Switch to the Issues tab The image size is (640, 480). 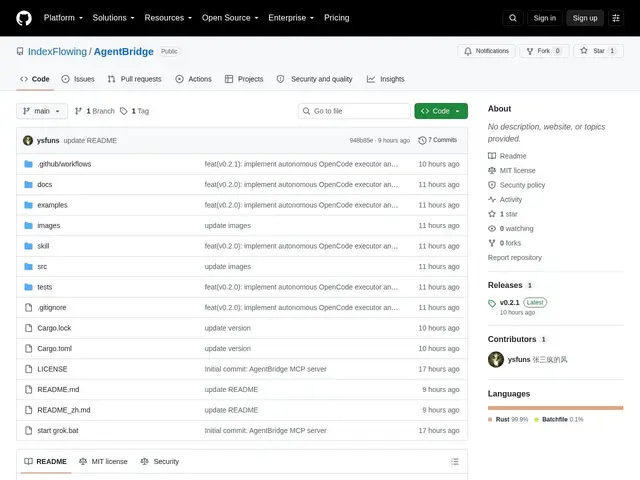click(78, 79)
